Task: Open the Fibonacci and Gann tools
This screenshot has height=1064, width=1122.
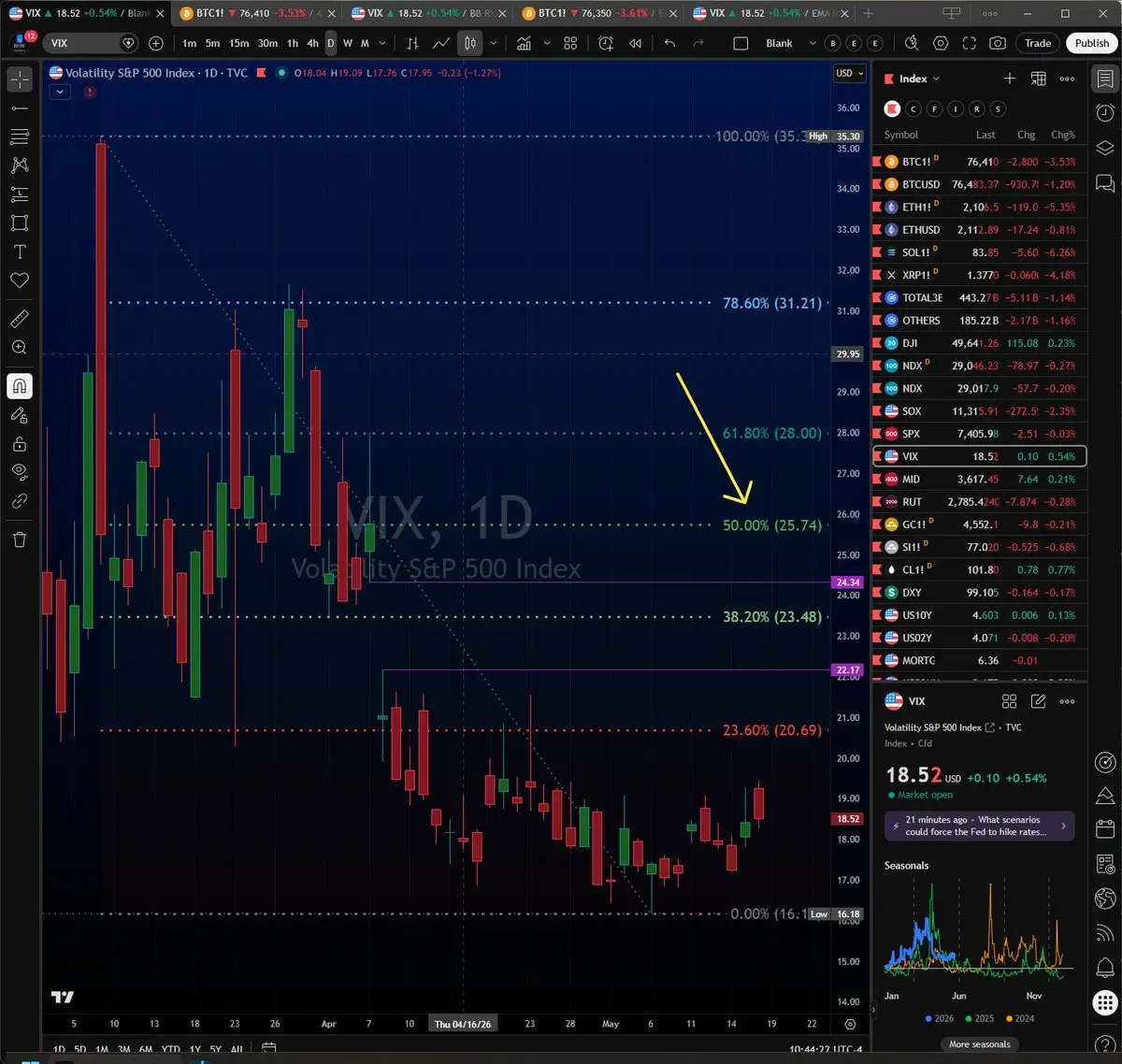Action: click(20, 137)
